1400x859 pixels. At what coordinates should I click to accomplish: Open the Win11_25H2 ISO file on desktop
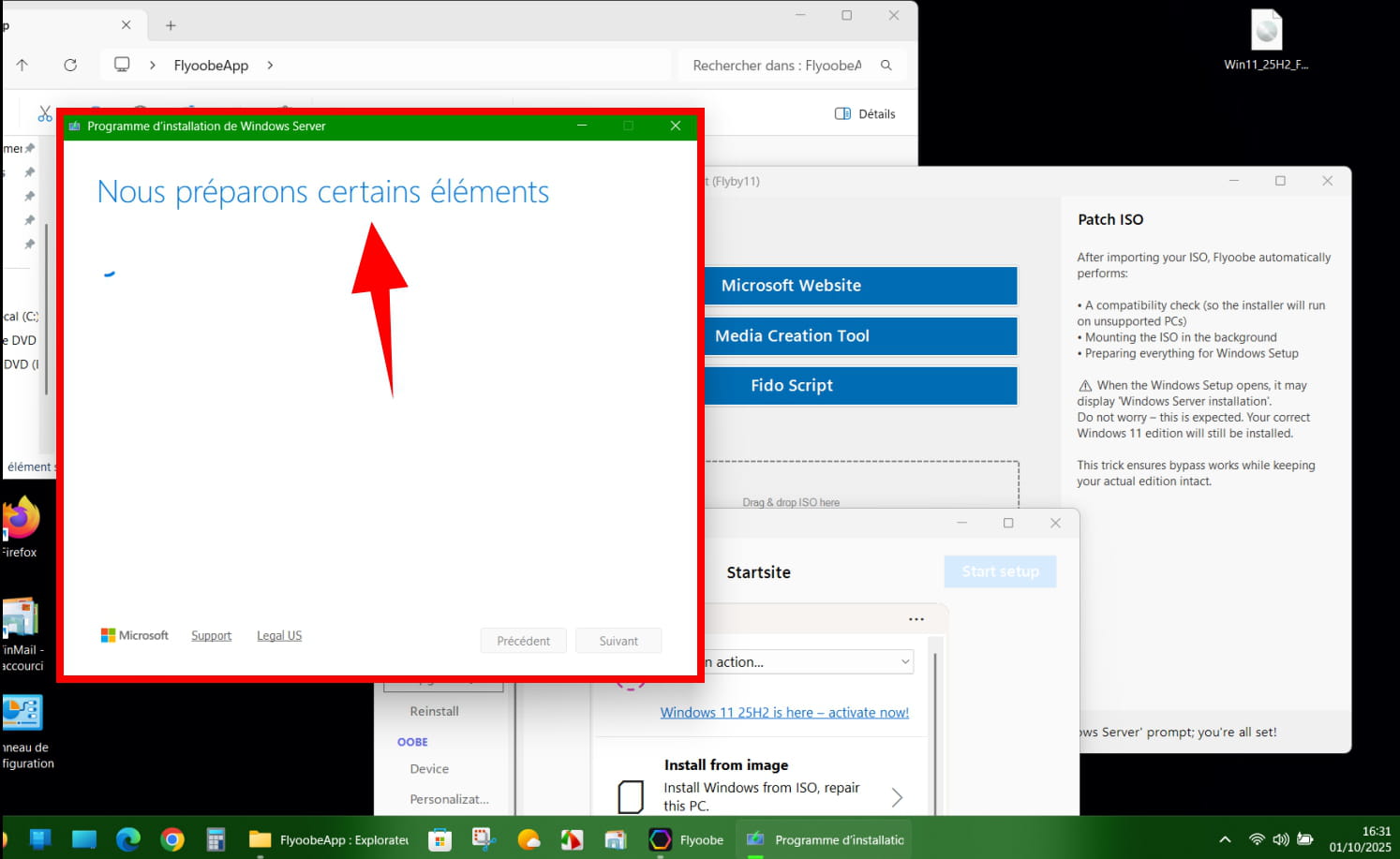pyautogui.click(x=1266, y=32)
